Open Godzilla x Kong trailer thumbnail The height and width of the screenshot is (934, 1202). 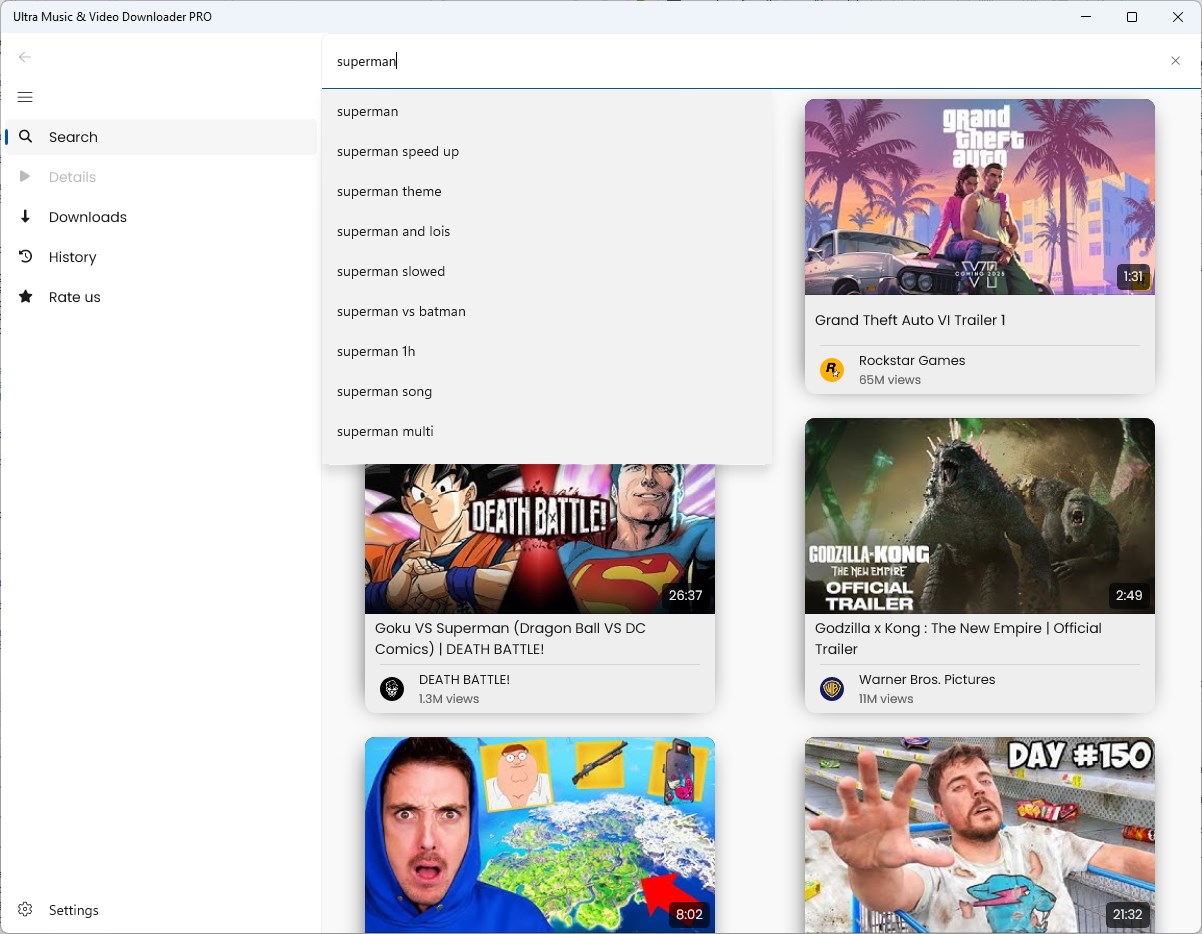coord(980,516)
